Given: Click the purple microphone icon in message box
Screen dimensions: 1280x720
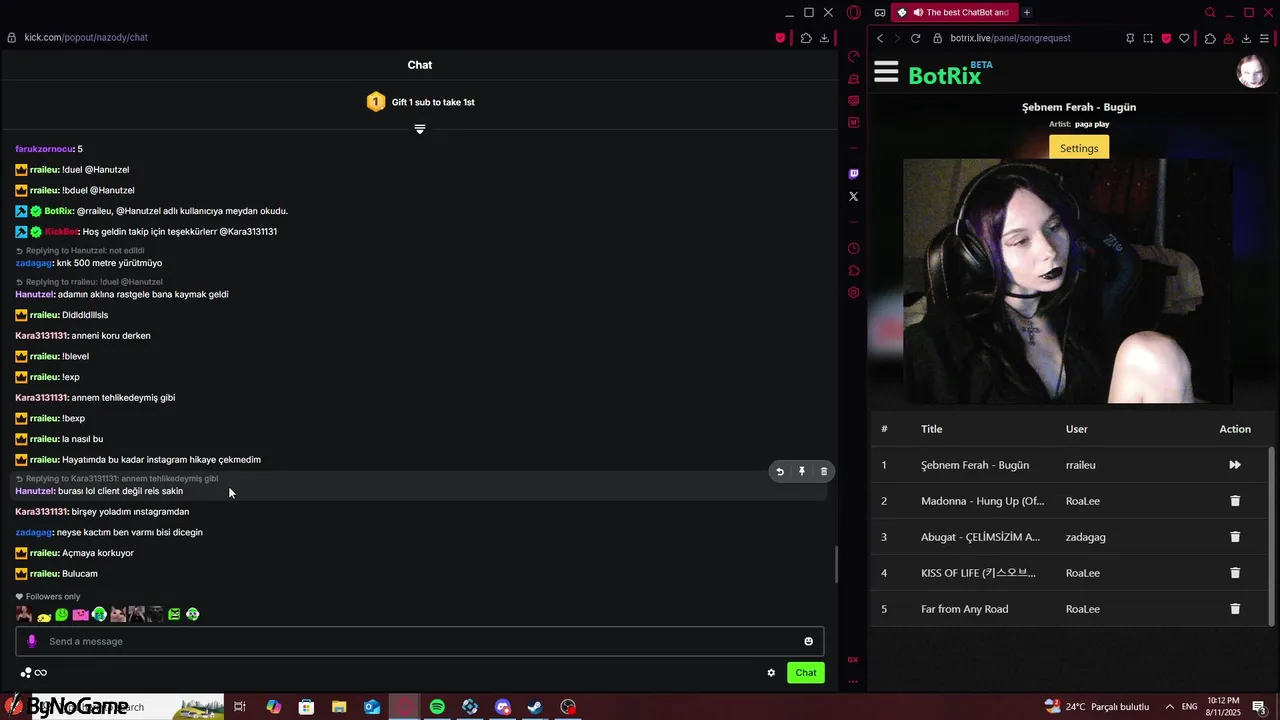Looking at the screenshot, I should coord(32,641).
